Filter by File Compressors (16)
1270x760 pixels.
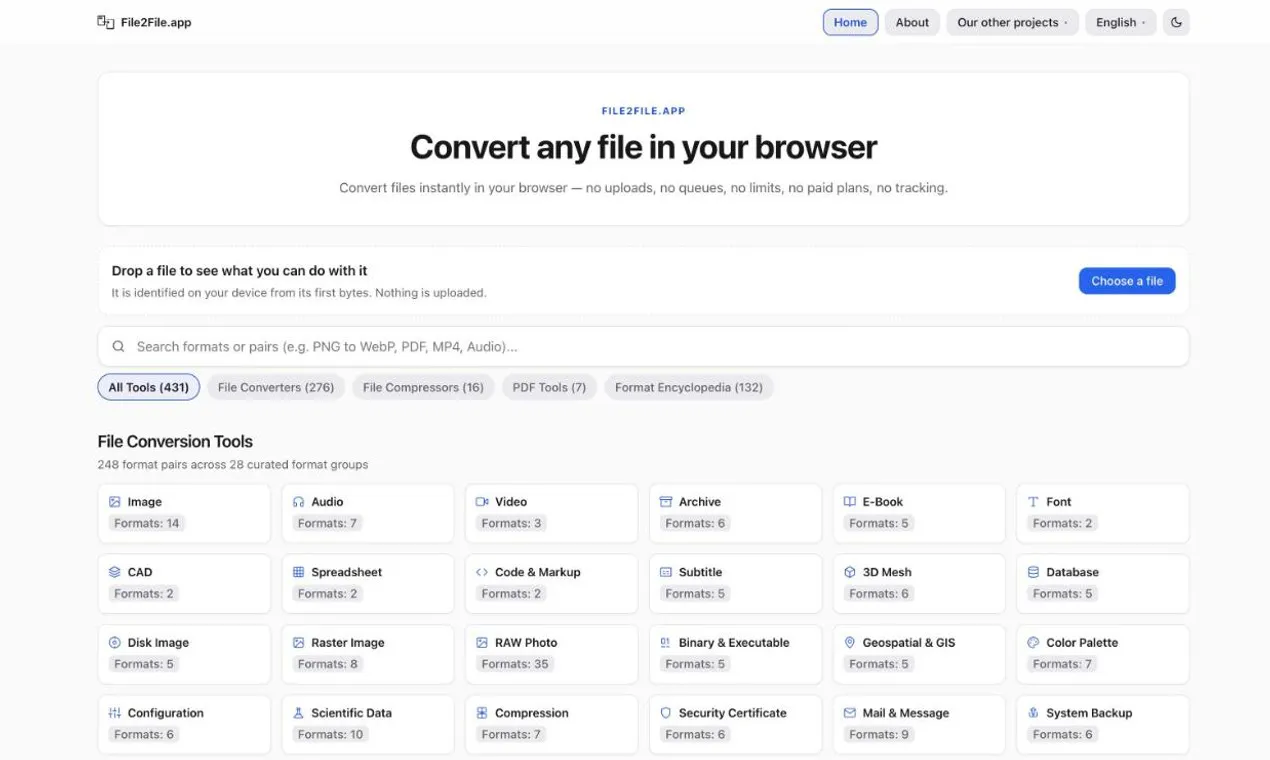423,387
